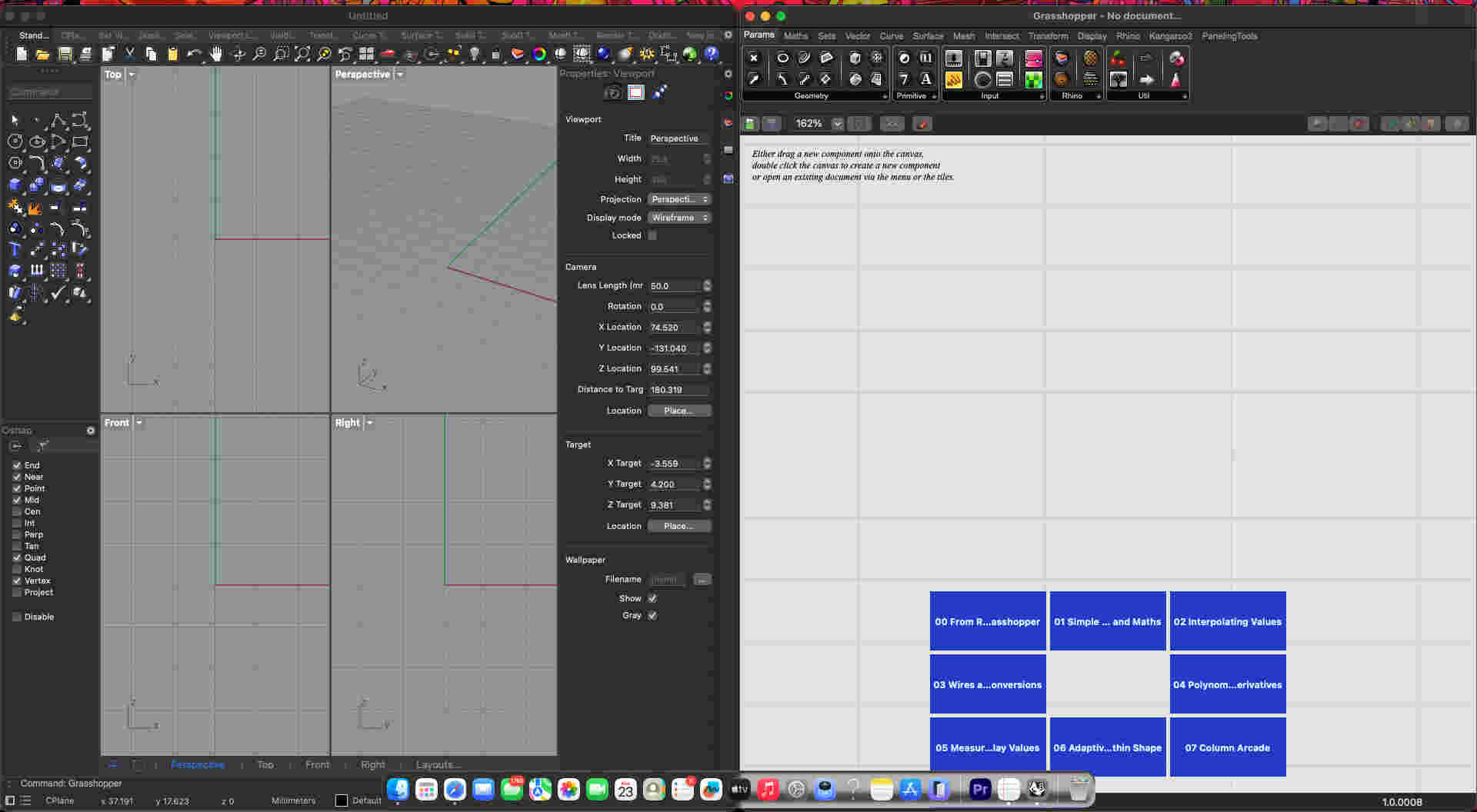Select the arrow pointer tool in sidebar
The width and height of the screenshot is (1477, 812).
coord(15,121)
